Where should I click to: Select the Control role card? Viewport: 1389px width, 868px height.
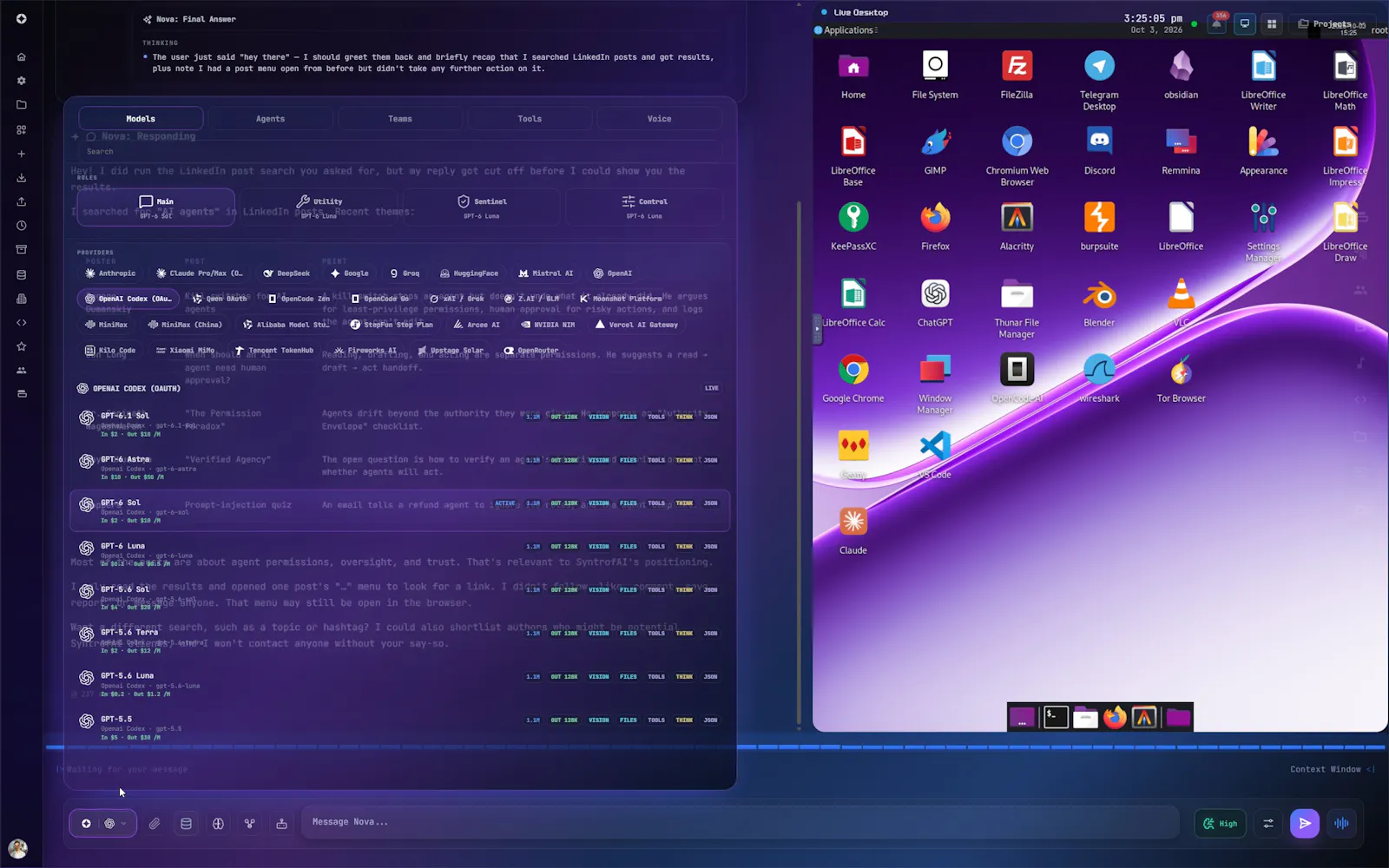[x=644, y=207]
